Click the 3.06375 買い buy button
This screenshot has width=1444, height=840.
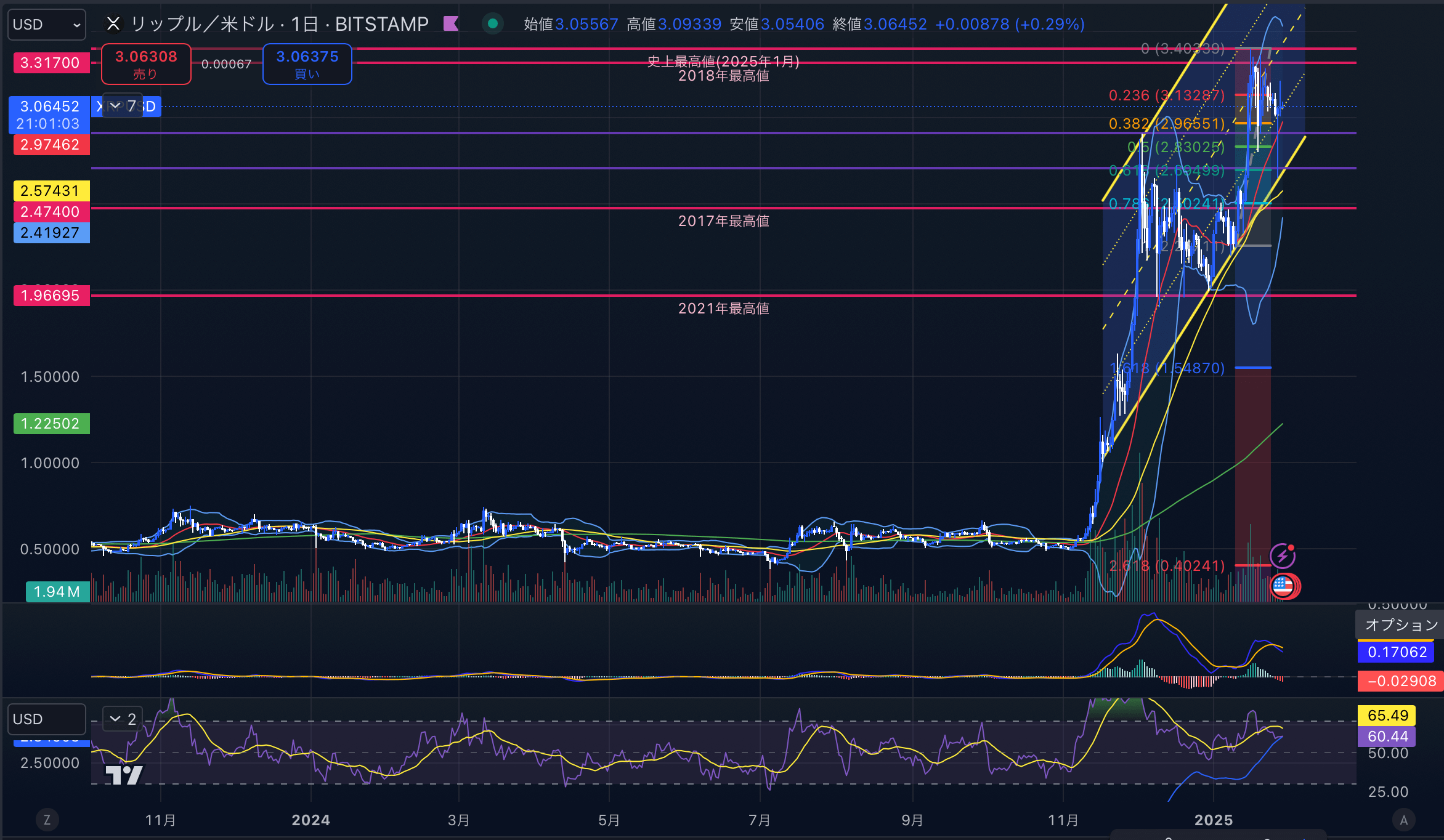click(x=307, y=64)
